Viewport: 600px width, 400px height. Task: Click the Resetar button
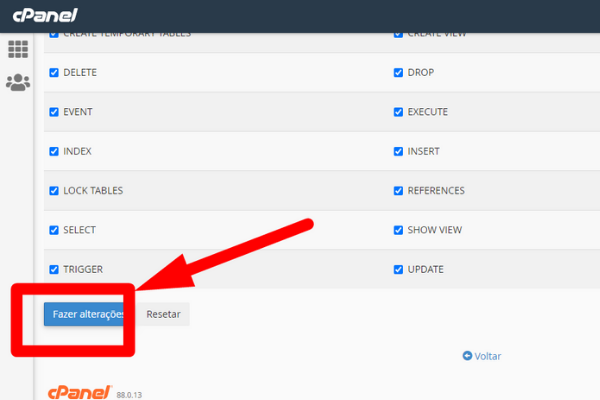pos(163,314)
